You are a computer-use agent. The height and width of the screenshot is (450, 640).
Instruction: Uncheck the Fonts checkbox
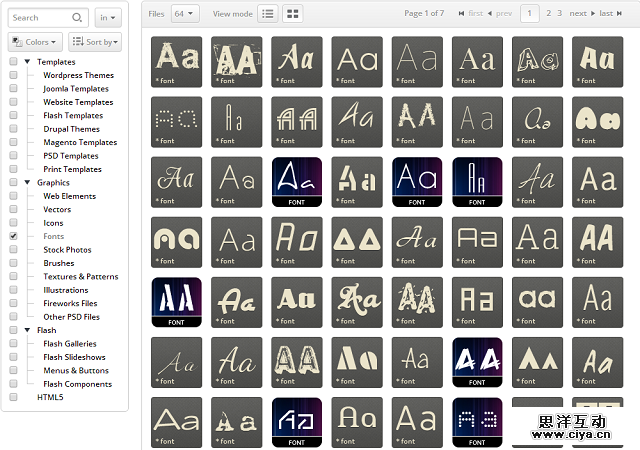[x=13, y=236]
